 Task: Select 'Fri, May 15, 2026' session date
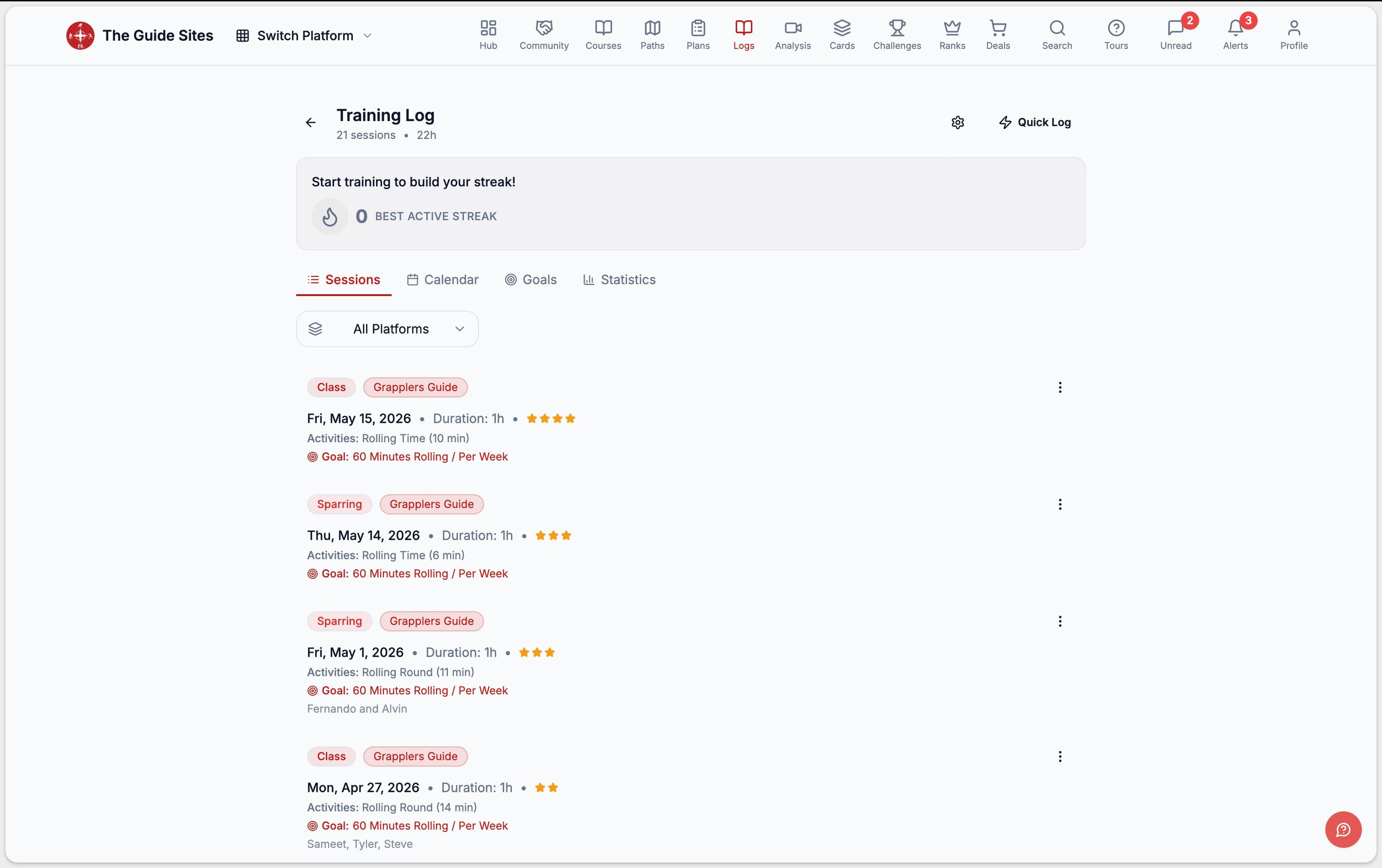point(359,419)
